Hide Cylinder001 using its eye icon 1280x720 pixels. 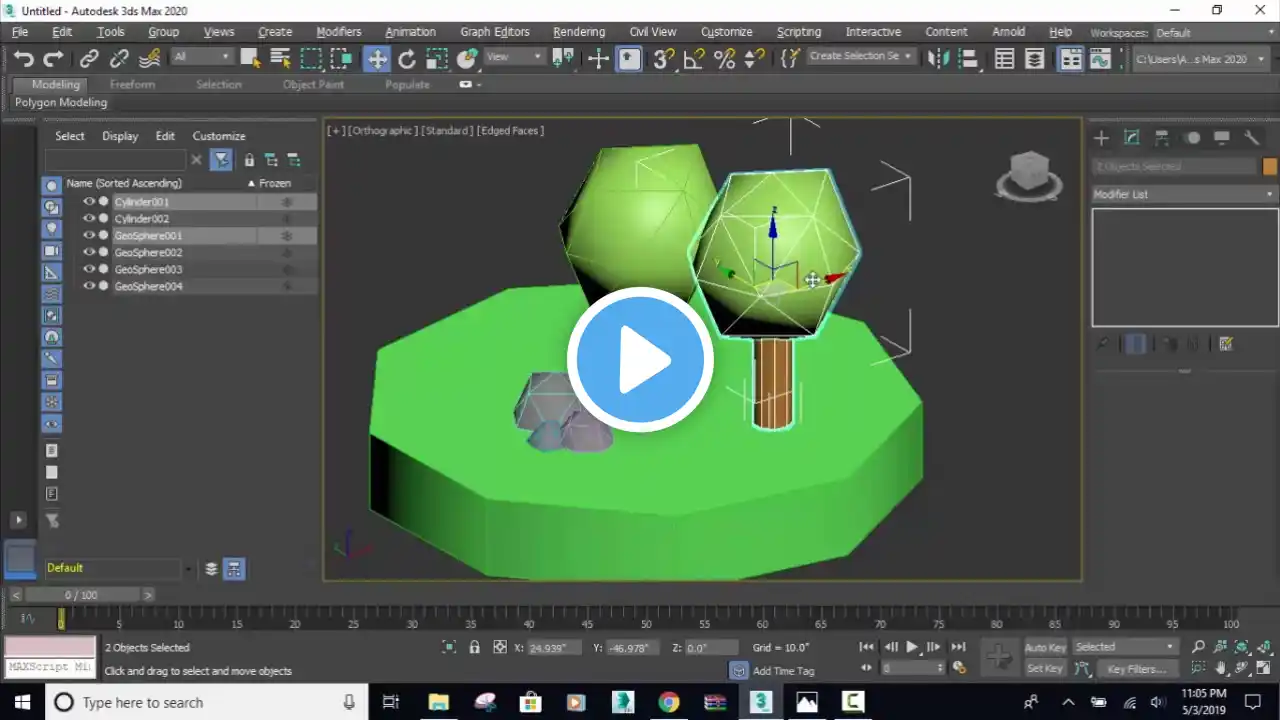click(x=88, y=202)
